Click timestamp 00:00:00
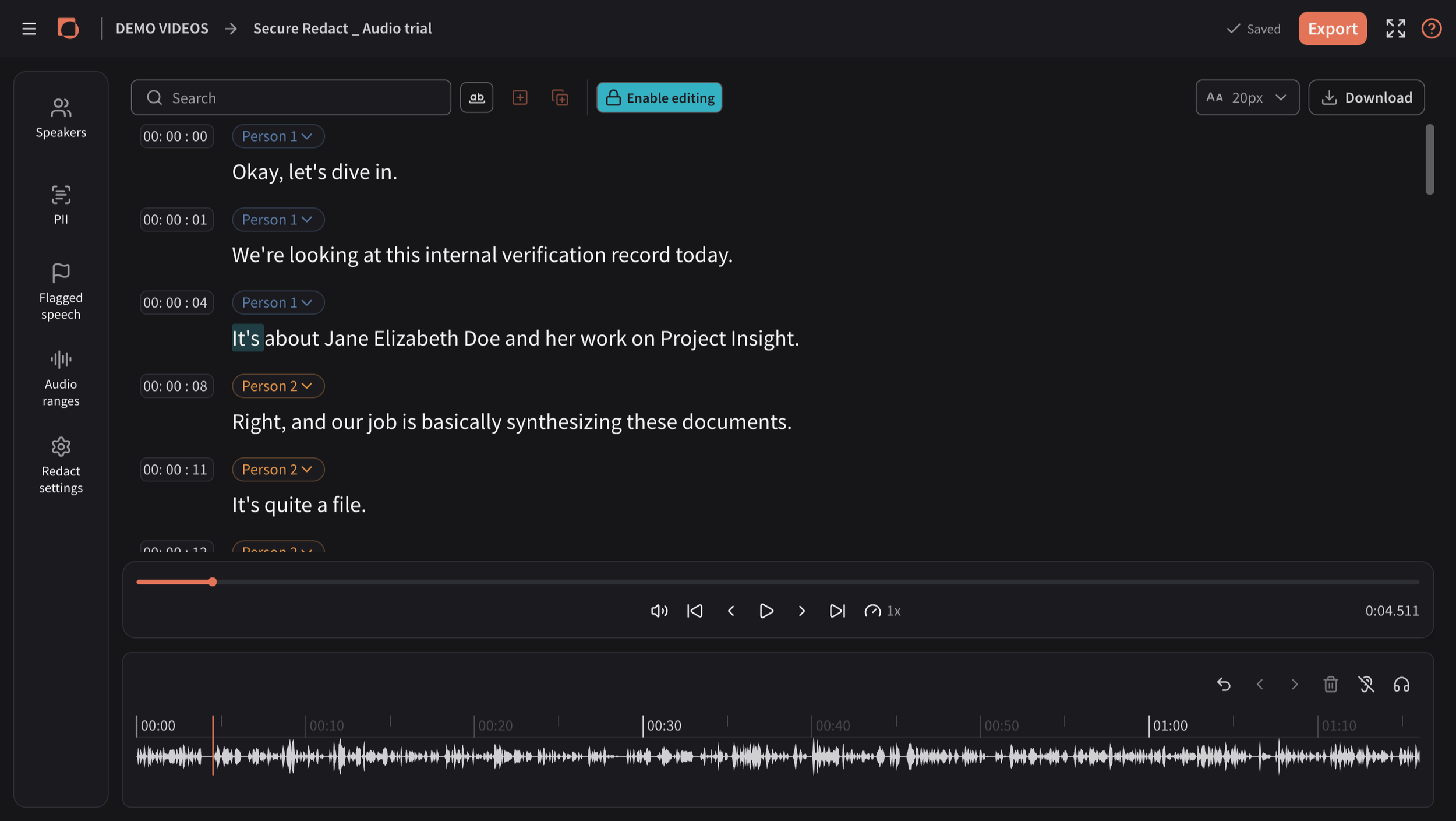Viewport: 1456px width, 821px height. [176, 136]
